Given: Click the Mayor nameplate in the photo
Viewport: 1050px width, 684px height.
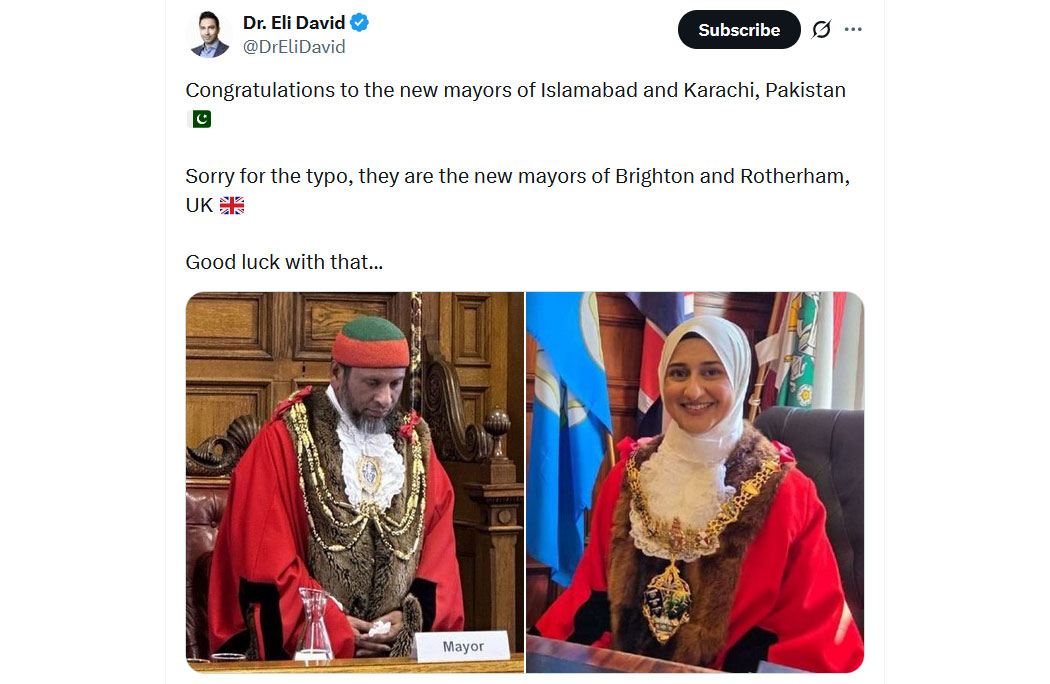Looking at the screenshot, I should tap(463, 646).
